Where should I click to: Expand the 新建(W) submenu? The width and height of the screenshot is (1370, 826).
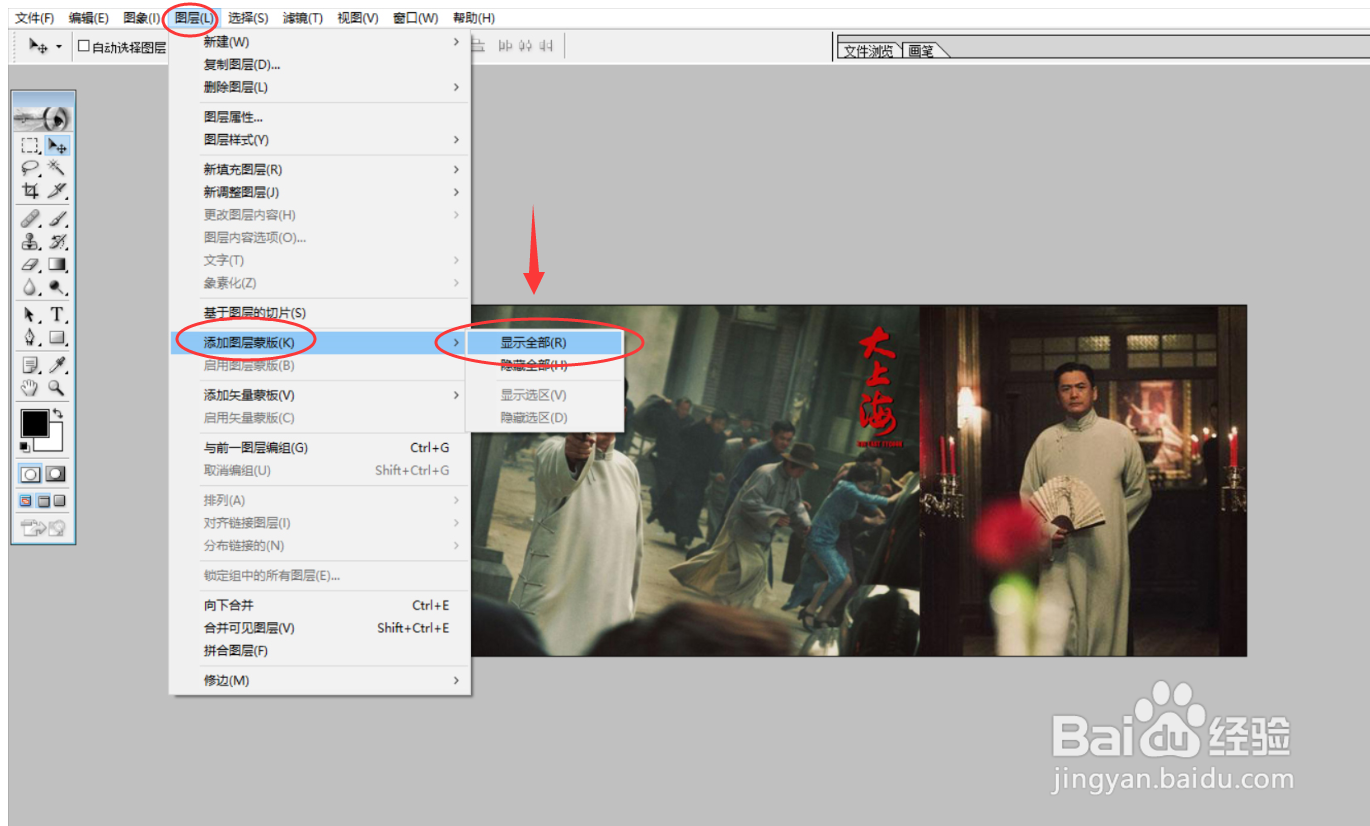click(456, 42)
